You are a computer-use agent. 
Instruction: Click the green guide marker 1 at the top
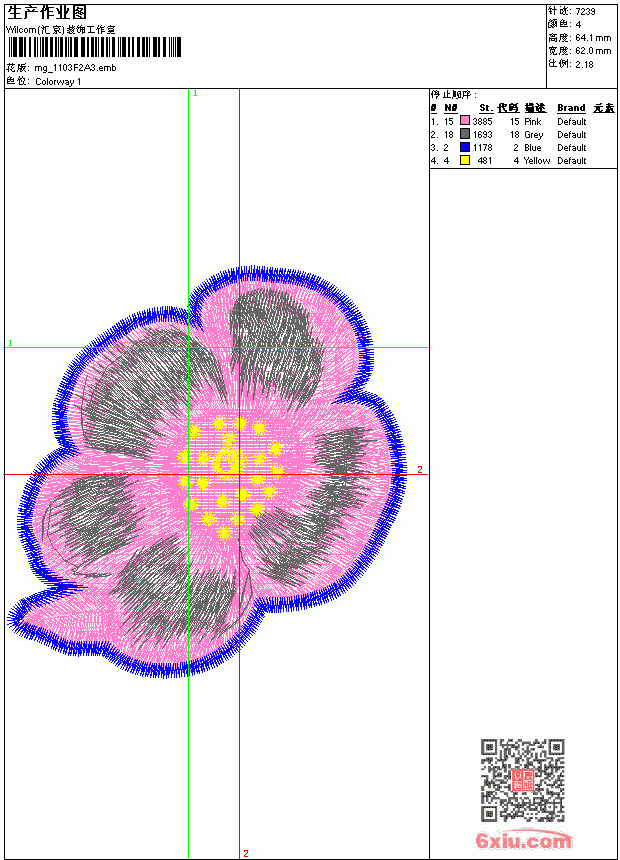195,94
